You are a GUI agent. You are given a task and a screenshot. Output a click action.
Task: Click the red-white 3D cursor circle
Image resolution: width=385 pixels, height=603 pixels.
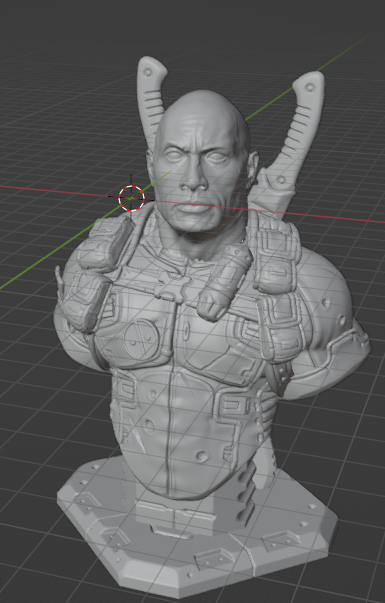[x=132, y=198]
